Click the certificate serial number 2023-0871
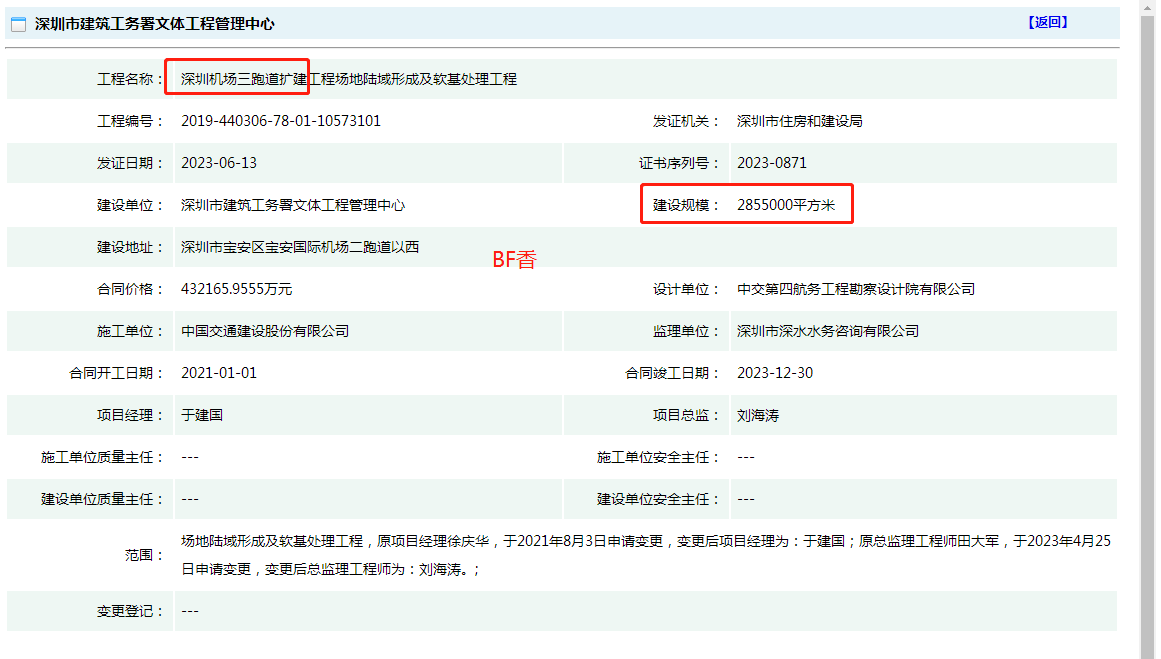Viewport: 1161px width, 659px height. (x=771, y=163)
